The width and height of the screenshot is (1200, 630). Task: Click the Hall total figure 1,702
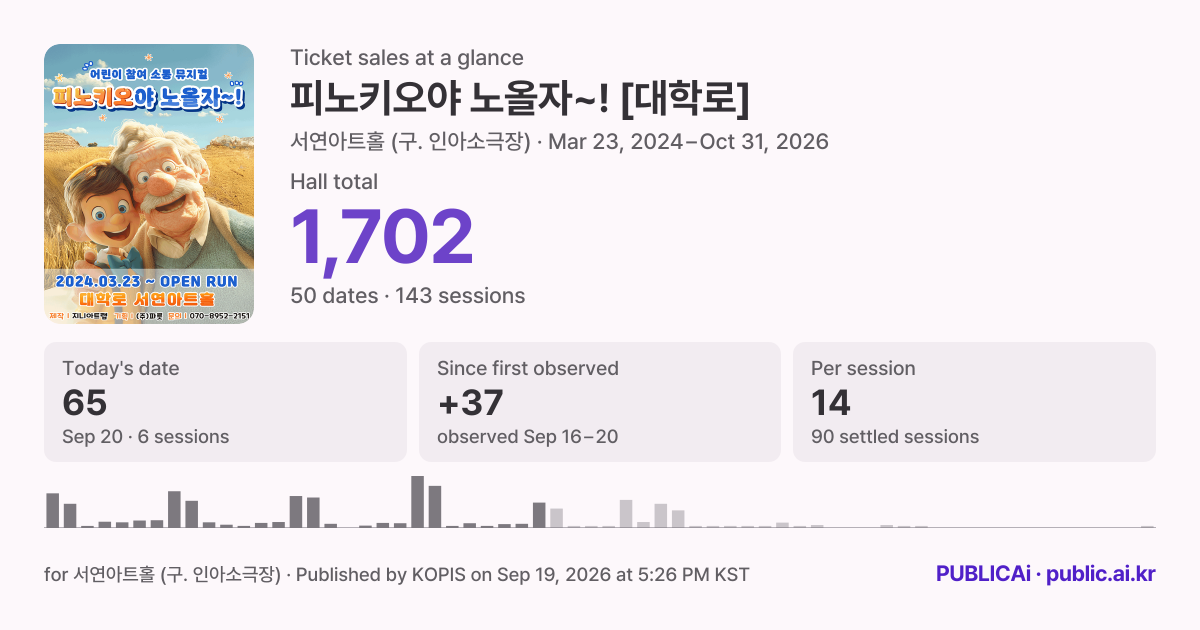coord(382,238)
